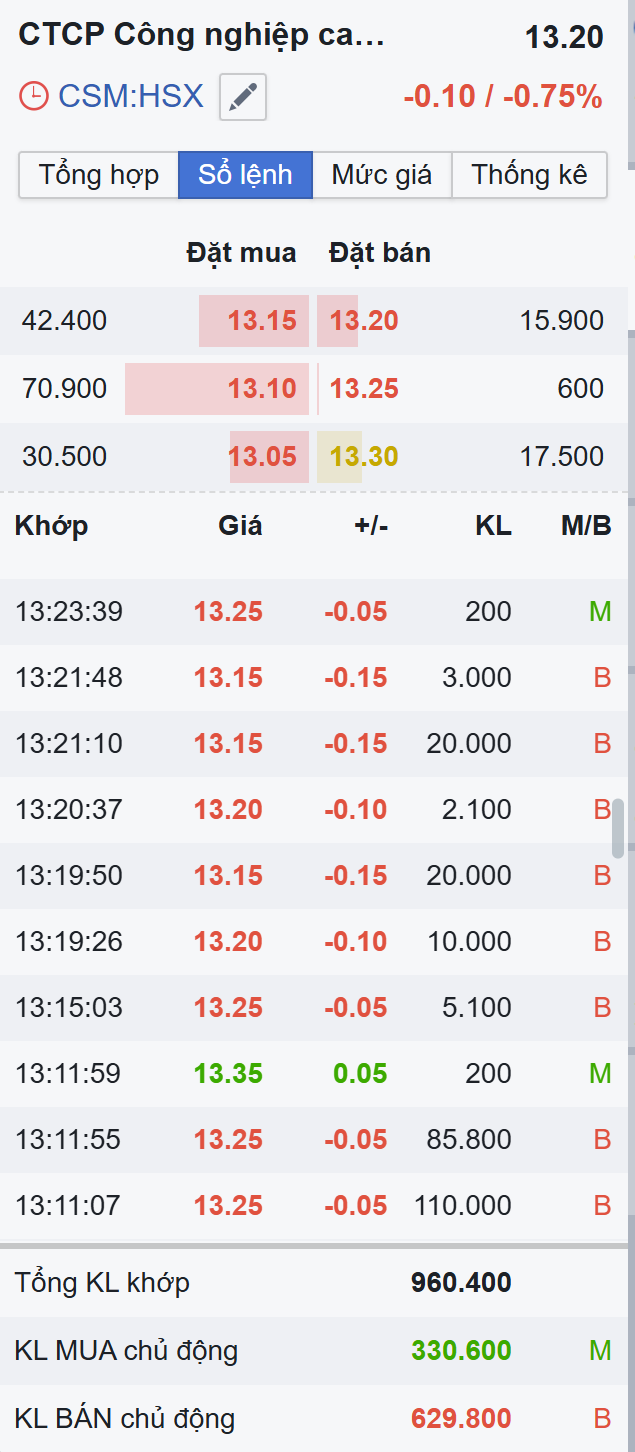Open the Mức giá tab
Viewport: 635px width, 1452px height.
[382, 175]
